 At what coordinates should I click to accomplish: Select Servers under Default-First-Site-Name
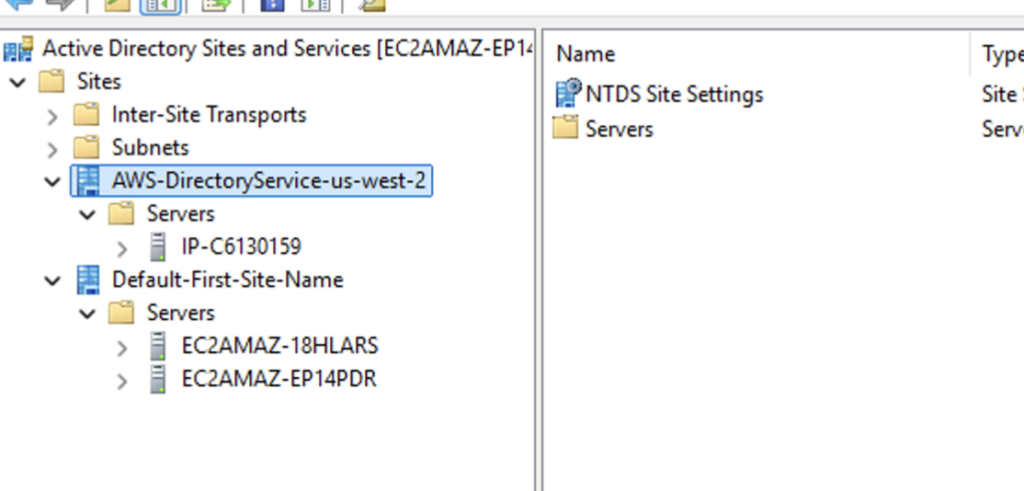(180, 313)
